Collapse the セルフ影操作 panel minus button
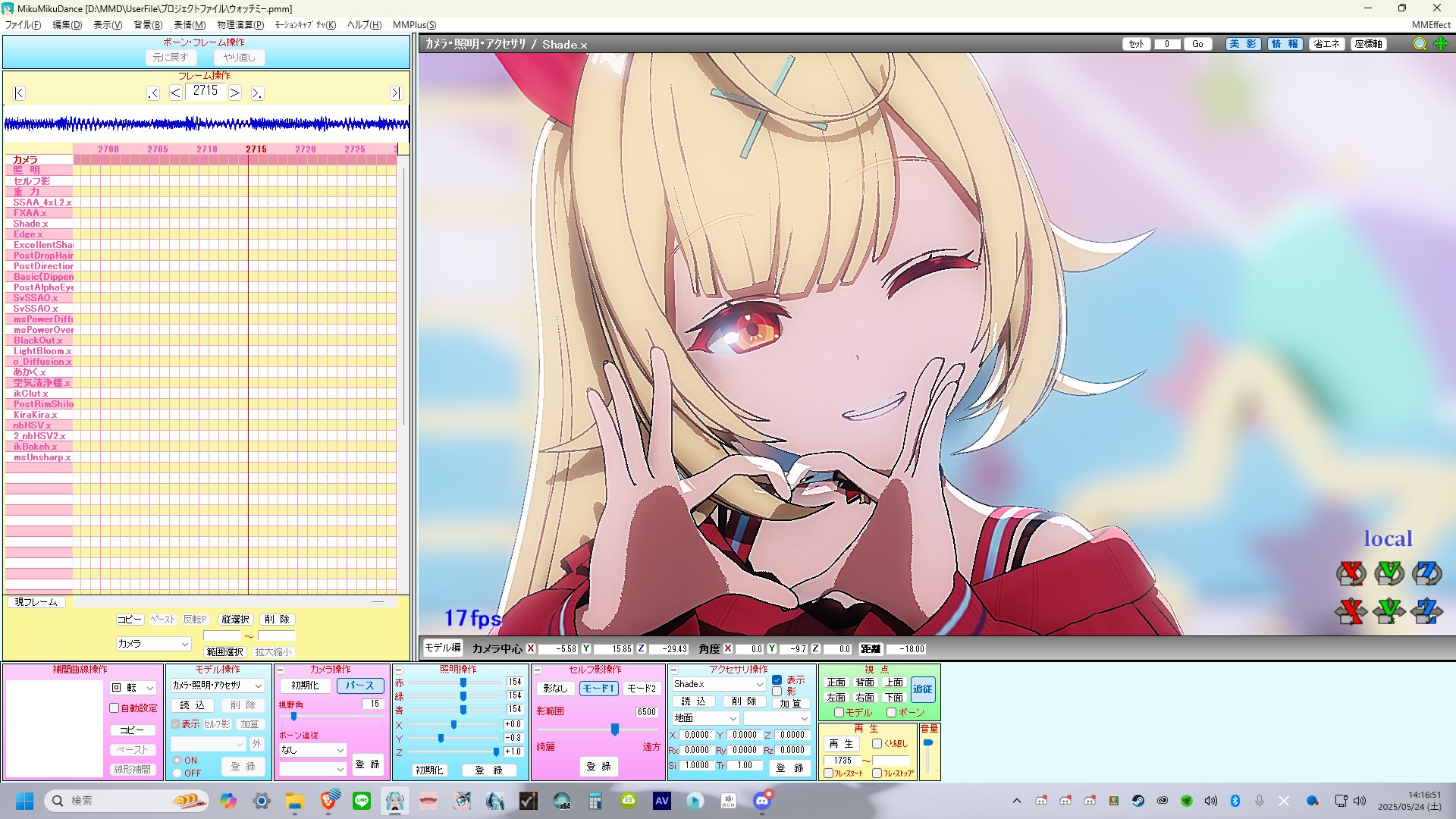The width and height of the screenshot is (1456, 819). [x=538, y=670]
